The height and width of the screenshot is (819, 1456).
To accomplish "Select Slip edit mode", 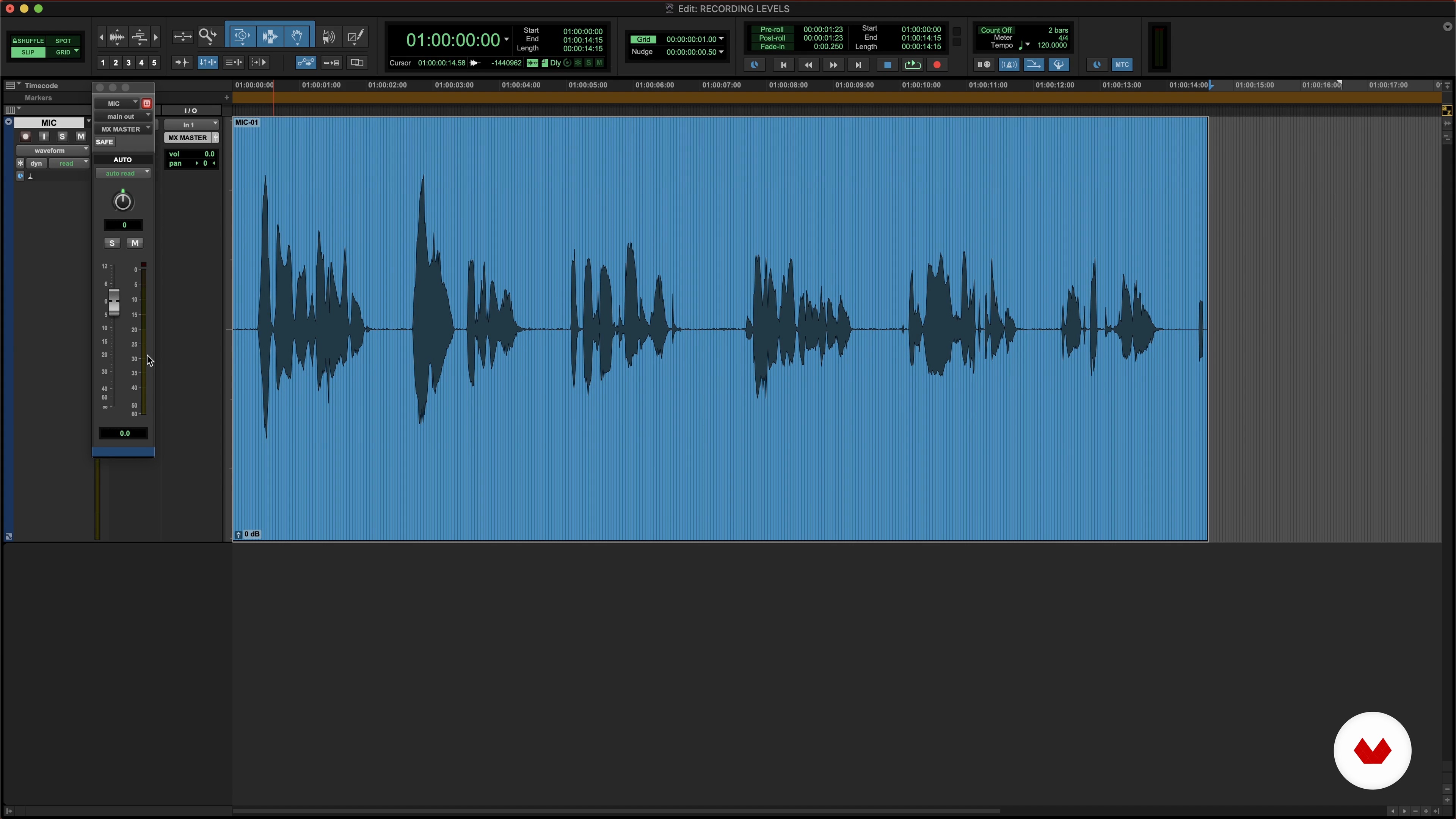I will pyautogui.click(x=28, y=52).
